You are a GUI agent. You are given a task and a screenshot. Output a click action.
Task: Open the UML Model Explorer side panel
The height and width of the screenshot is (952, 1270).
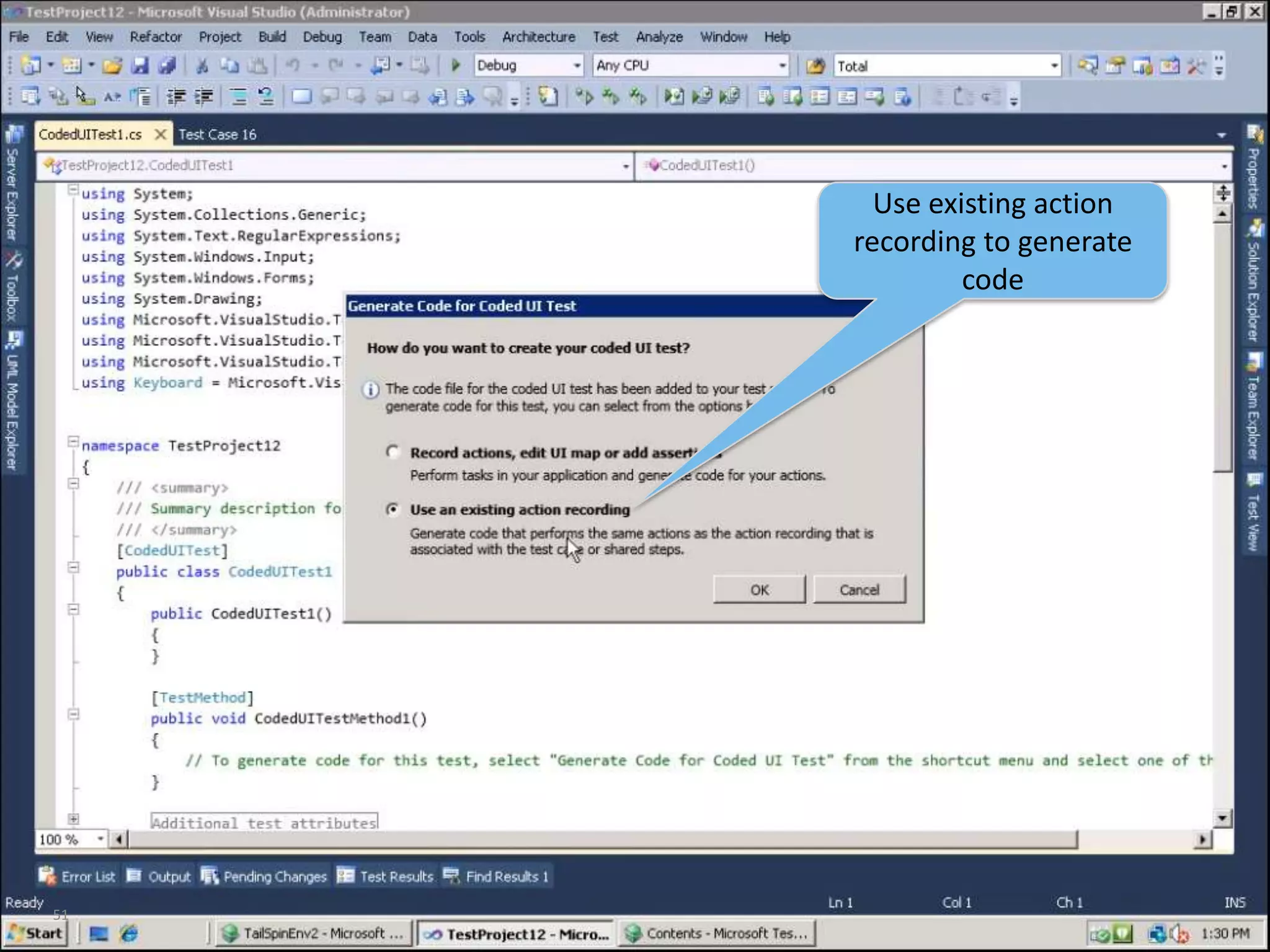[13, 402]
